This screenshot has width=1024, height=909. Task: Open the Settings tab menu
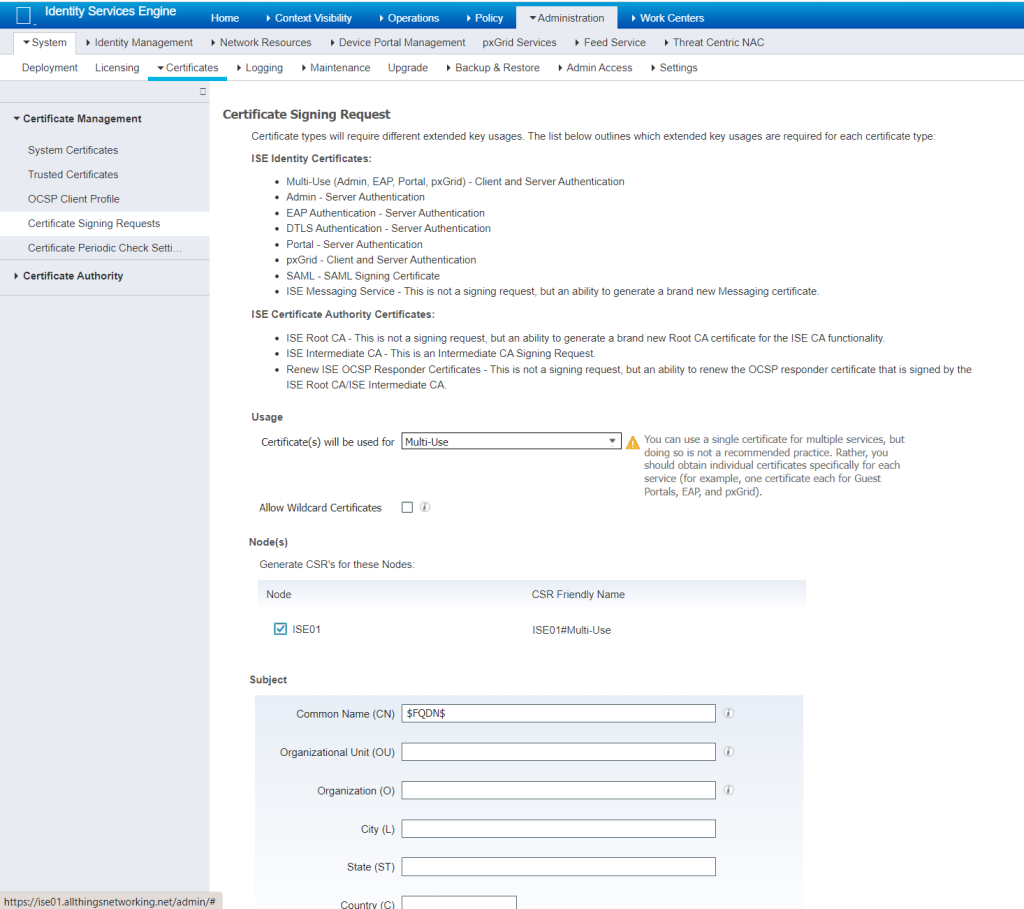(x=674, y=68)
